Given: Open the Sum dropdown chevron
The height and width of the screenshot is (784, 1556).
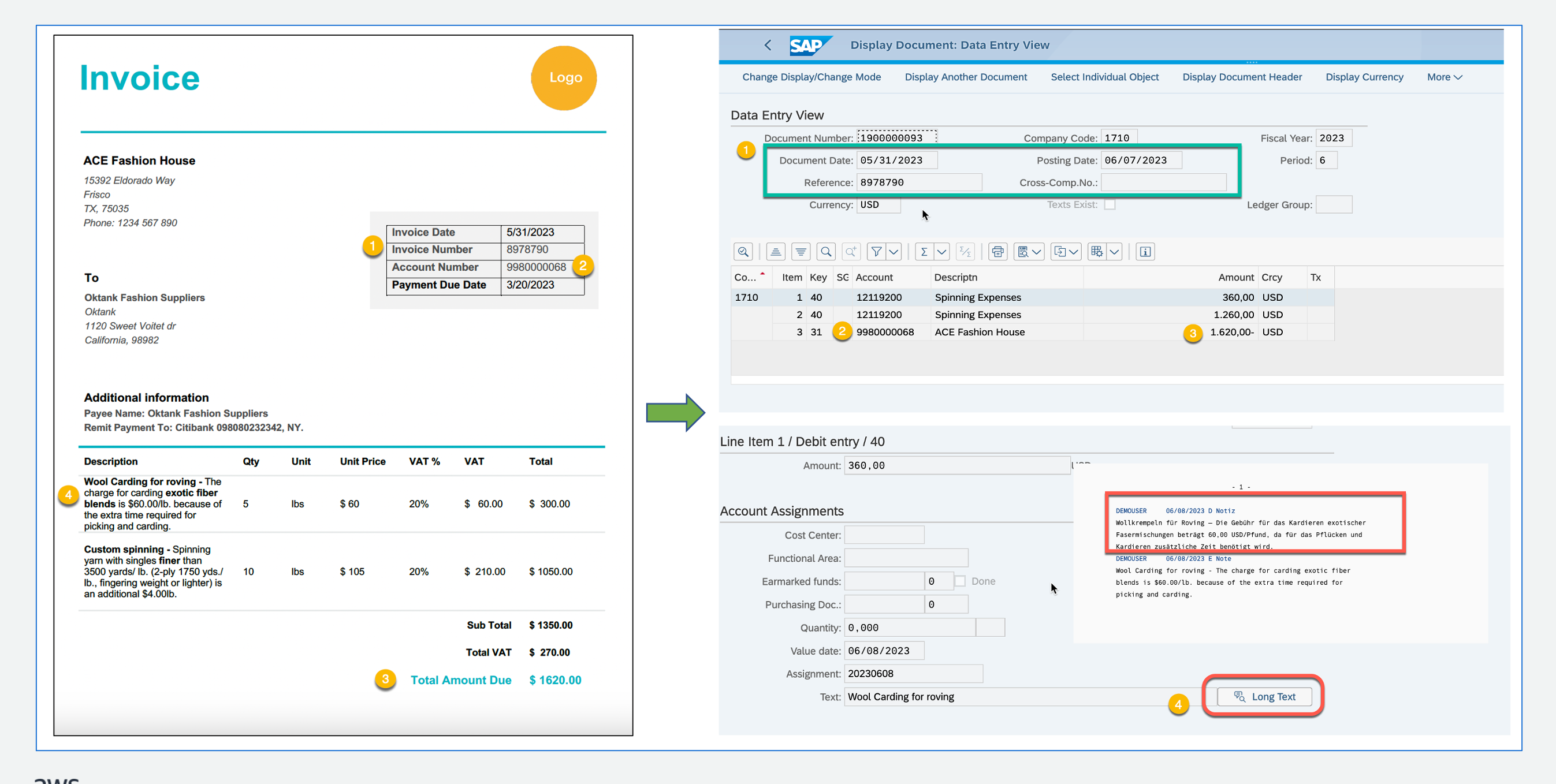Looking at the screenshot, I should click(940, 252).
